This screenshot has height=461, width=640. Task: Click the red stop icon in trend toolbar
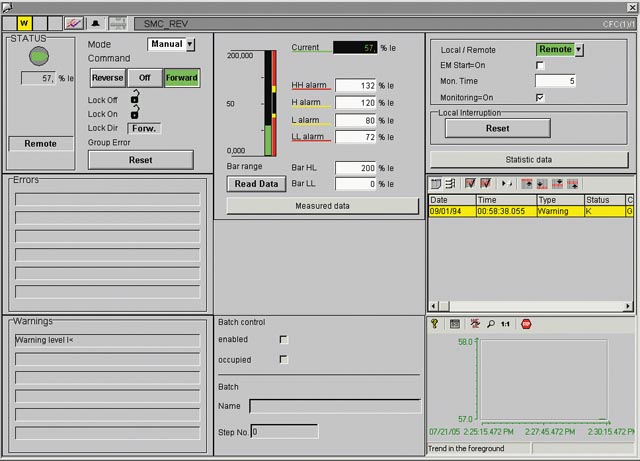(526, 324)
